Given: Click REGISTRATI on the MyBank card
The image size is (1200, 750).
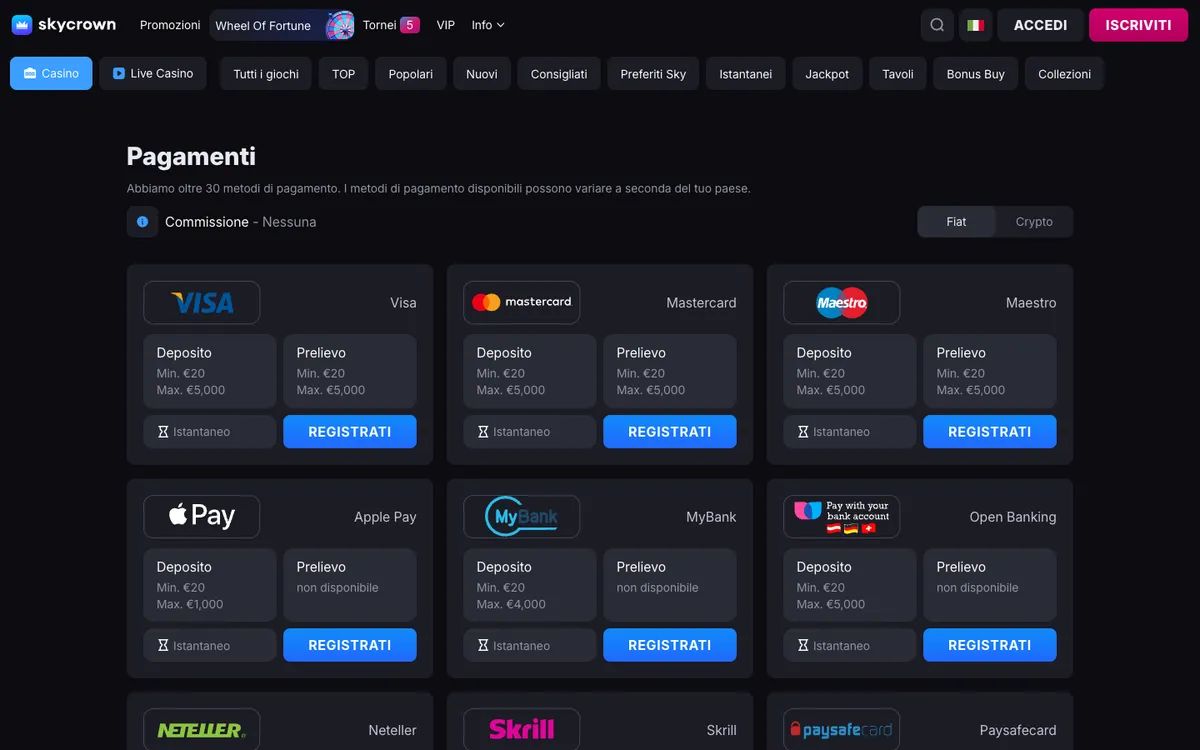Looking at the screenshot, I should pyautogui.click(x=670, y=645).
